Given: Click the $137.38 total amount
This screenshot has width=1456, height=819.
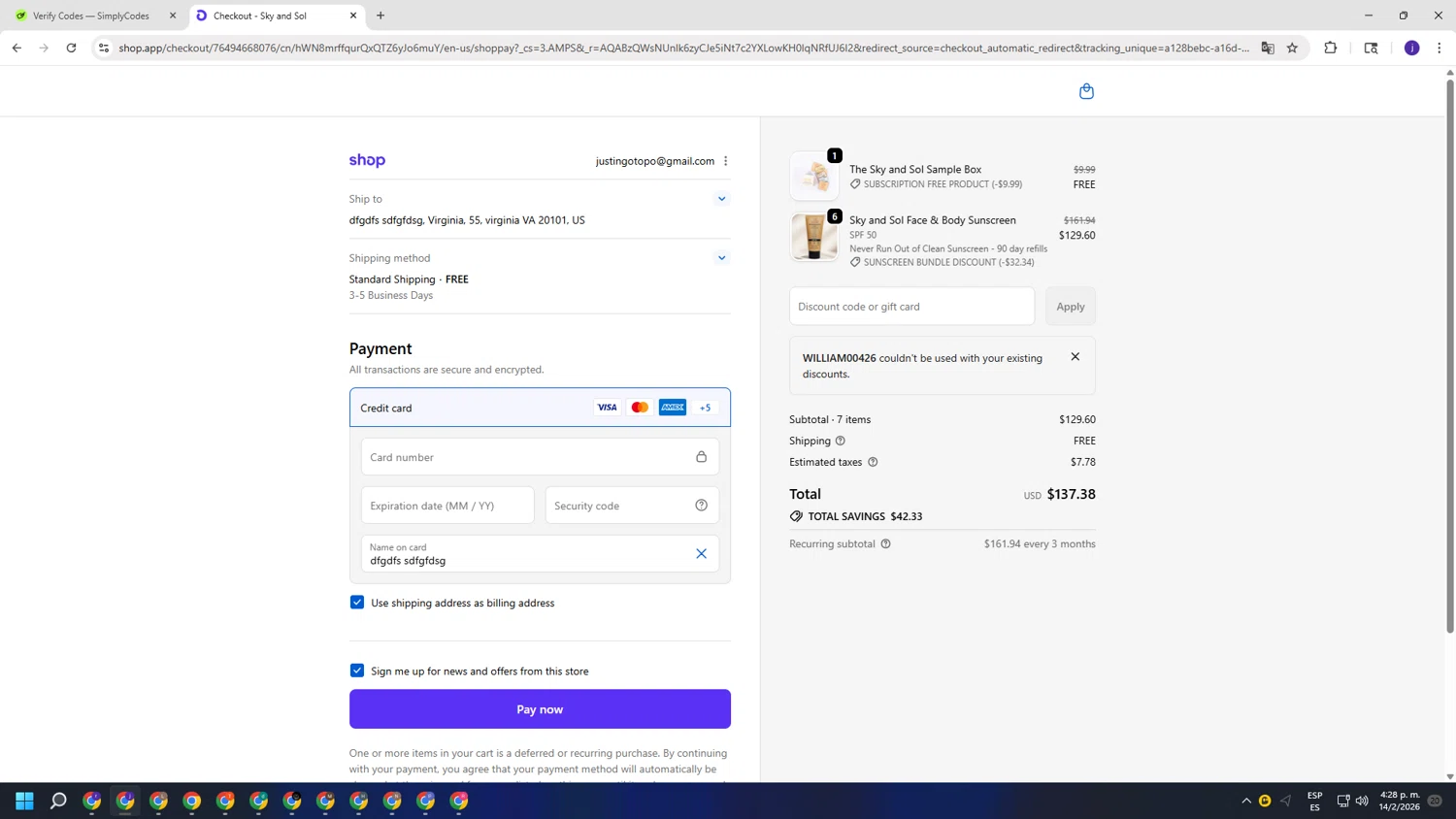Looking at the screenshot, I should point(1071,494).
